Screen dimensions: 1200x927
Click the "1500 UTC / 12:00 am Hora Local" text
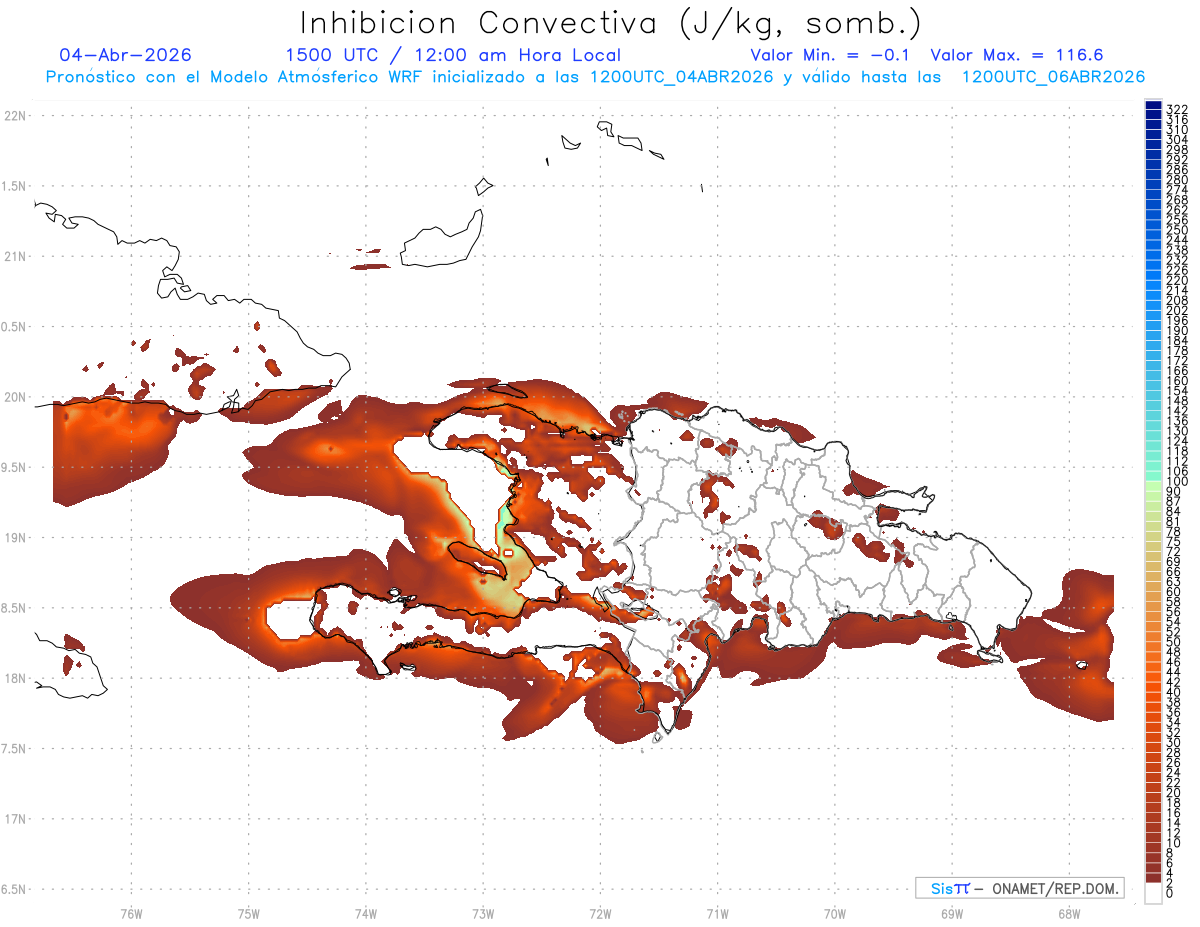point(453,55)
